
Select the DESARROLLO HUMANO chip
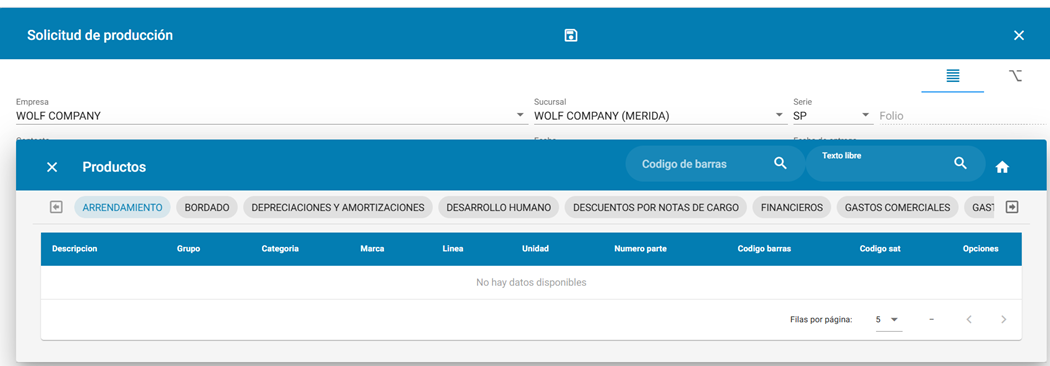point(498,207)
